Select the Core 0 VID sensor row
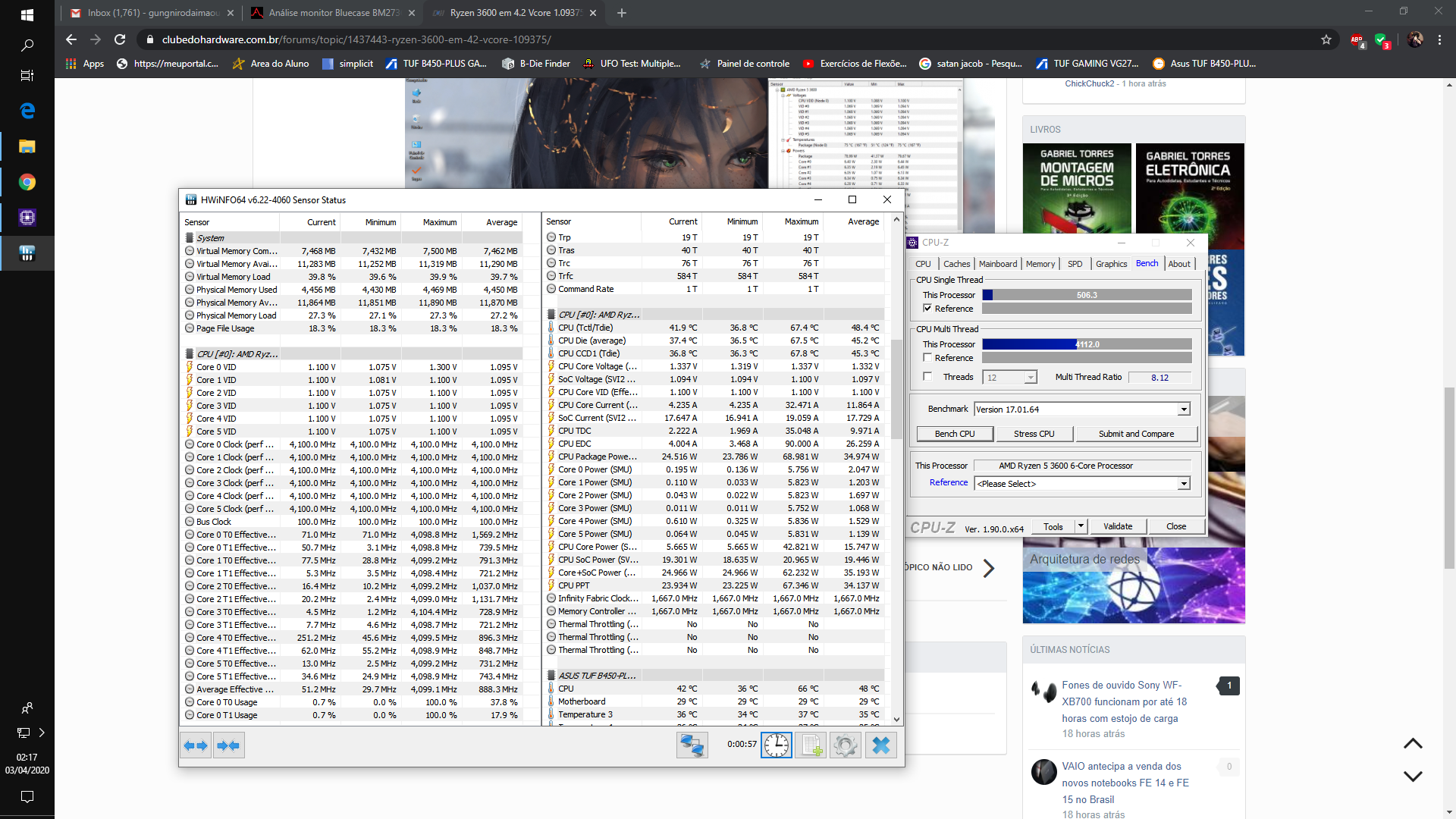The image size is (1456, 819). (353, 367)
